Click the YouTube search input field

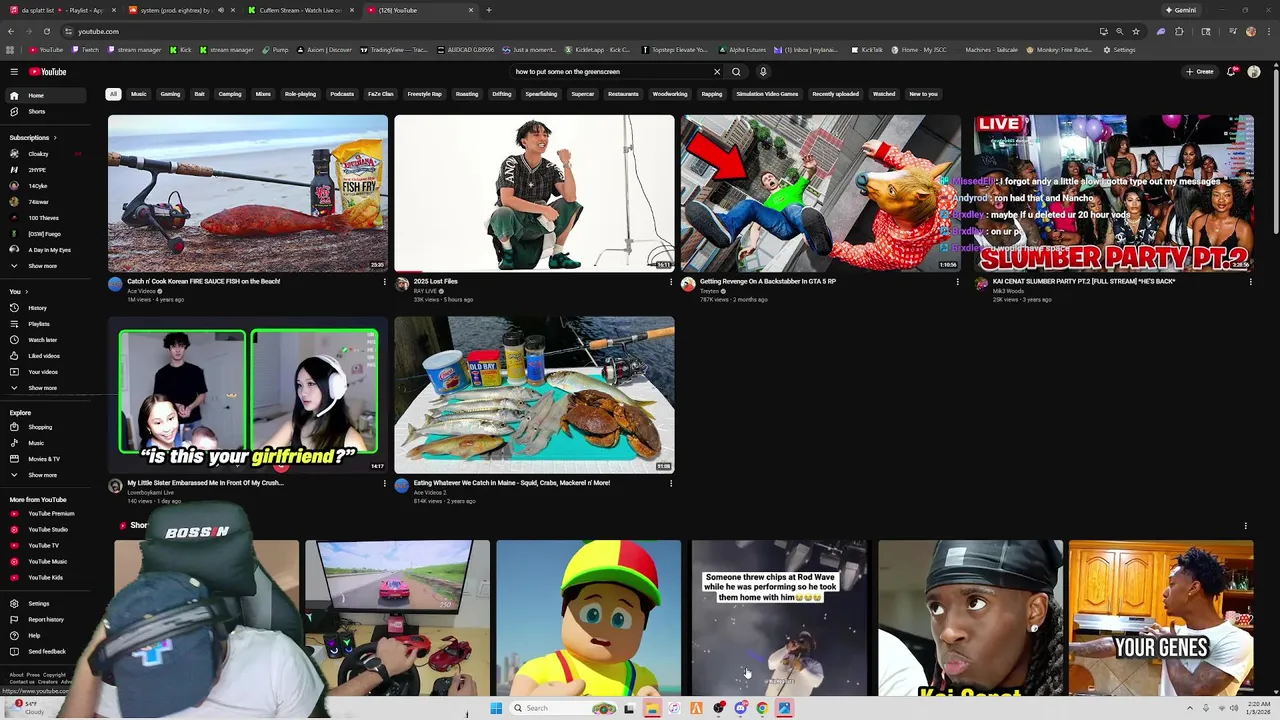pos(610,72)
